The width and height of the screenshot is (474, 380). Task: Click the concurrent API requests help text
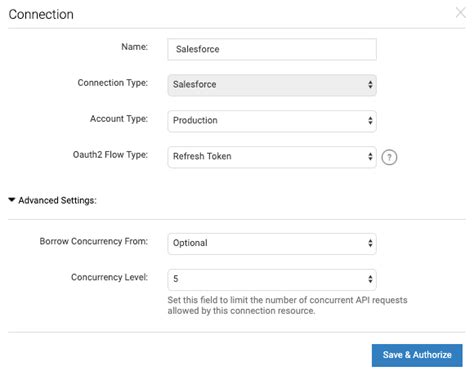click(287, 305)
